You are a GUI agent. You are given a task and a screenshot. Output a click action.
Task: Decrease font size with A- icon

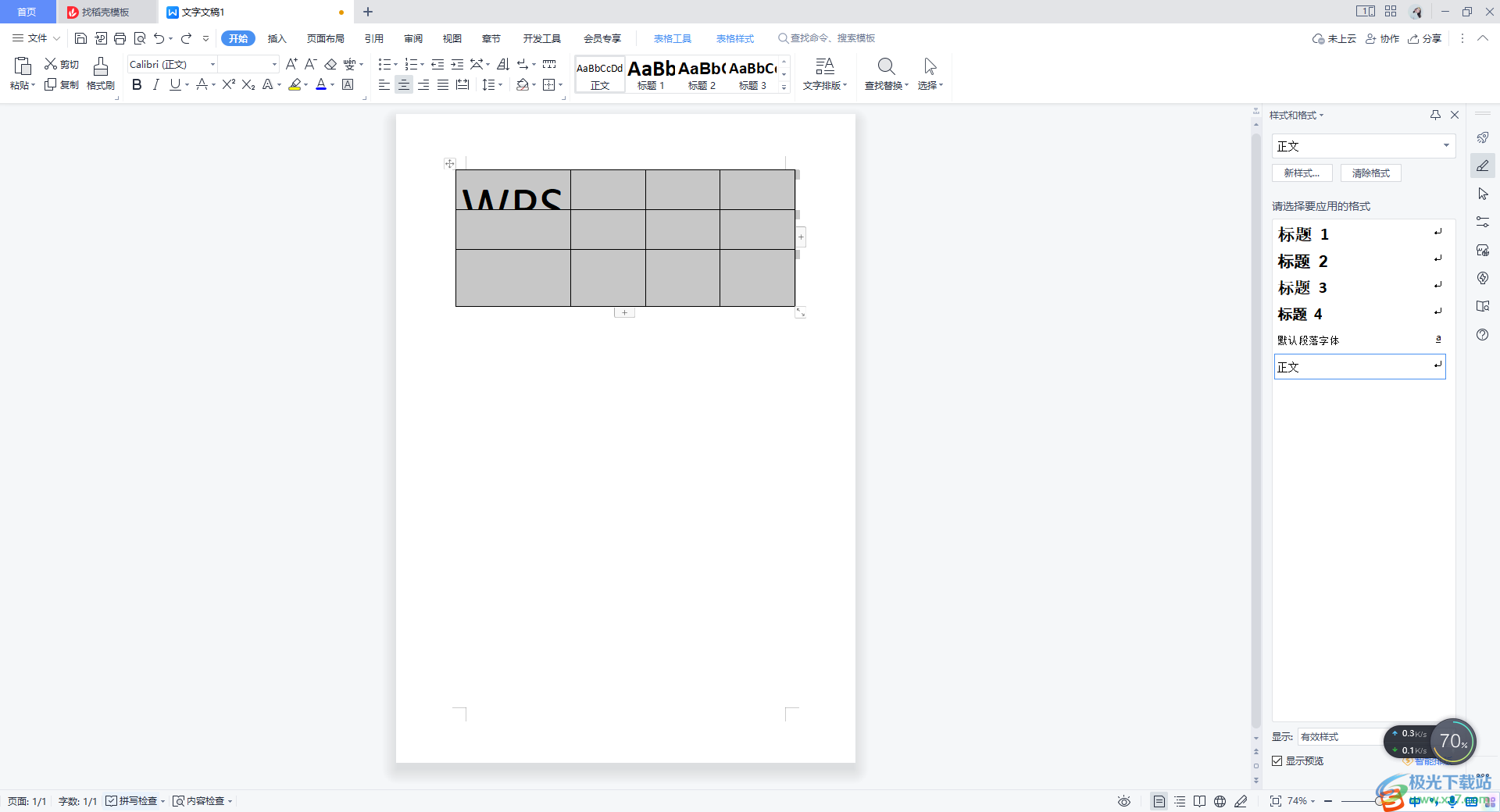311,64
